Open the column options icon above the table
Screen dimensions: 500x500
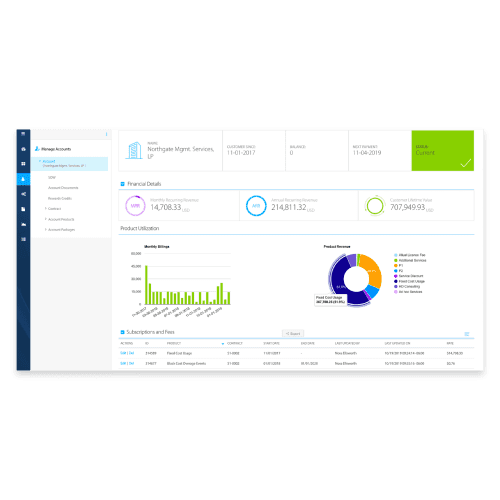[x=467, y=334]
